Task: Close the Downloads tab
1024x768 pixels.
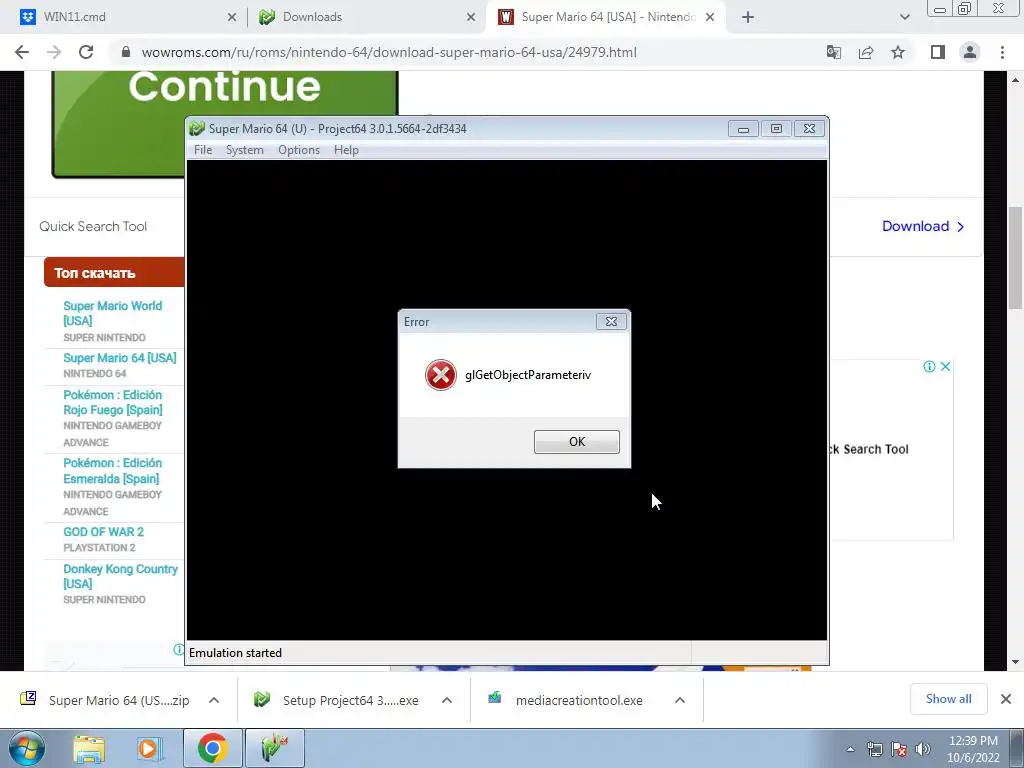Action: [x=471, y=17]
